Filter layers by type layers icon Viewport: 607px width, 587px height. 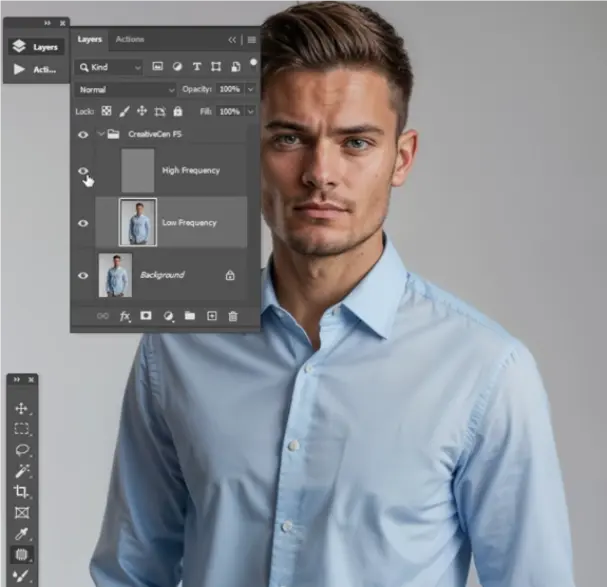tap(197, 67)
